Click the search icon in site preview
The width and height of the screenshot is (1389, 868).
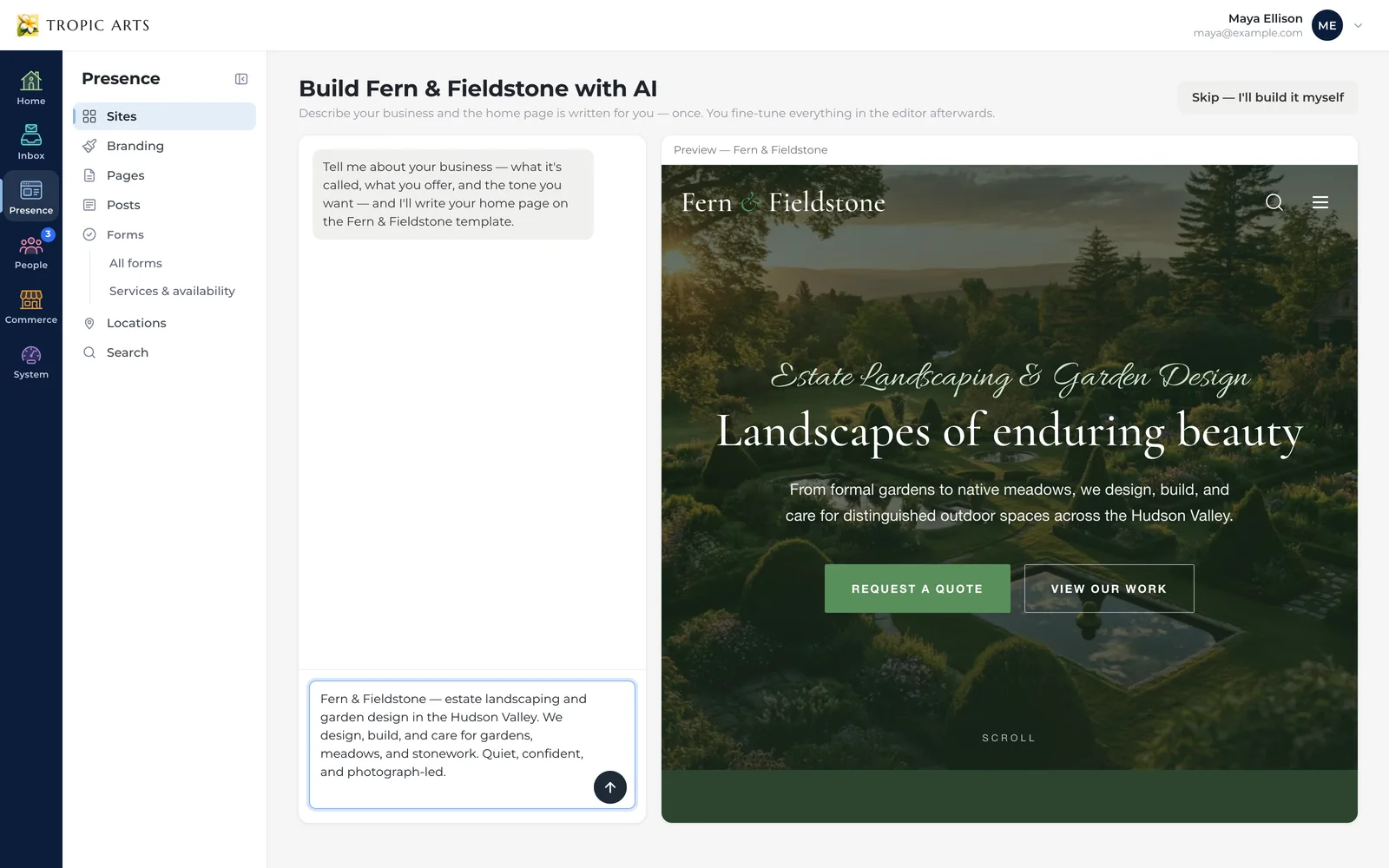[x=1274, y=202]
